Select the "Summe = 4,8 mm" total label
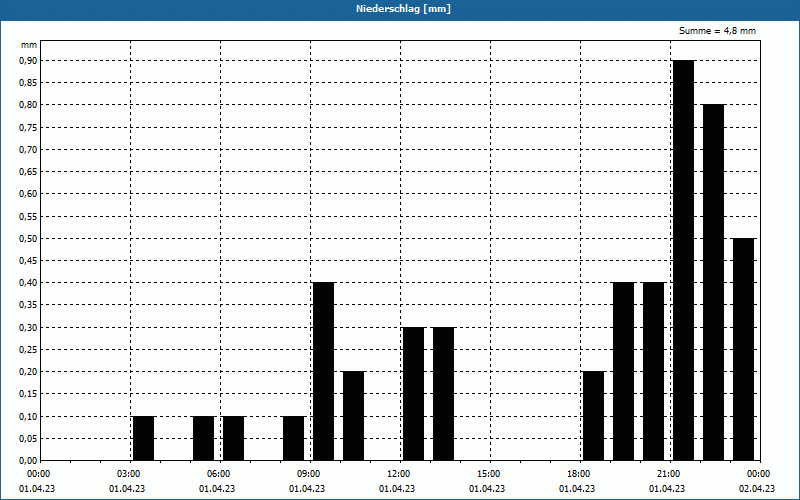 pos(717,31)
